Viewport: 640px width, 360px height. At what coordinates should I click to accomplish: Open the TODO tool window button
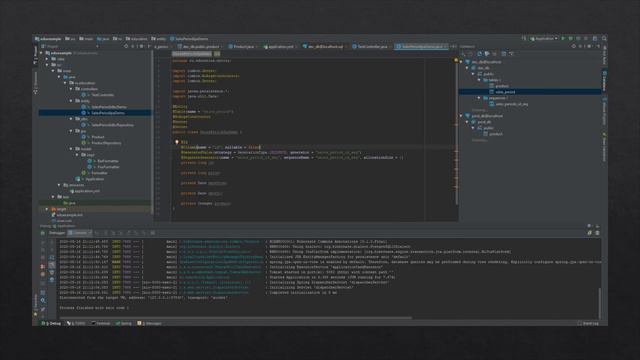point(76,323)
